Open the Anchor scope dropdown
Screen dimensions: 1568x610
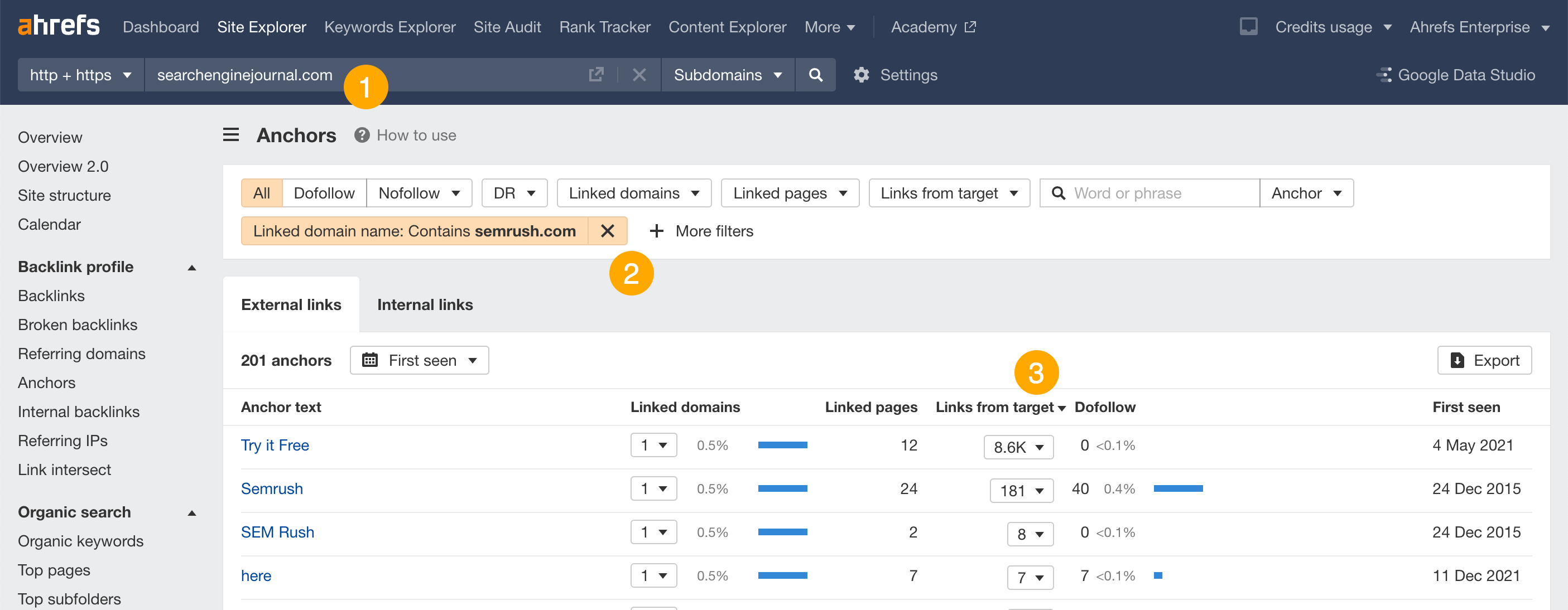1306,193
